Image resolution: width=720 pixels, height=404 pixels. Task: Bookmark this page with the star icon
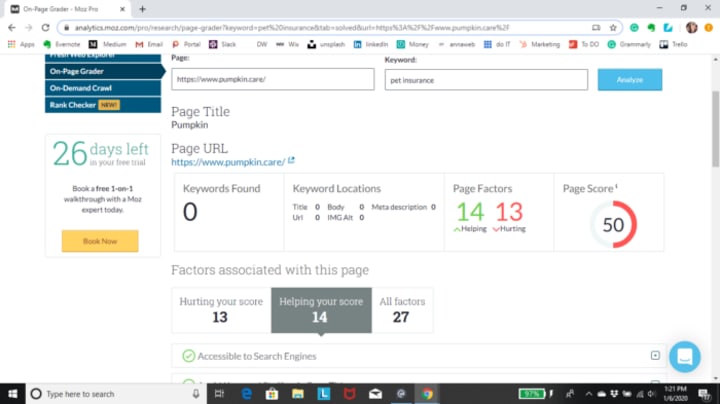click(613, 28)
